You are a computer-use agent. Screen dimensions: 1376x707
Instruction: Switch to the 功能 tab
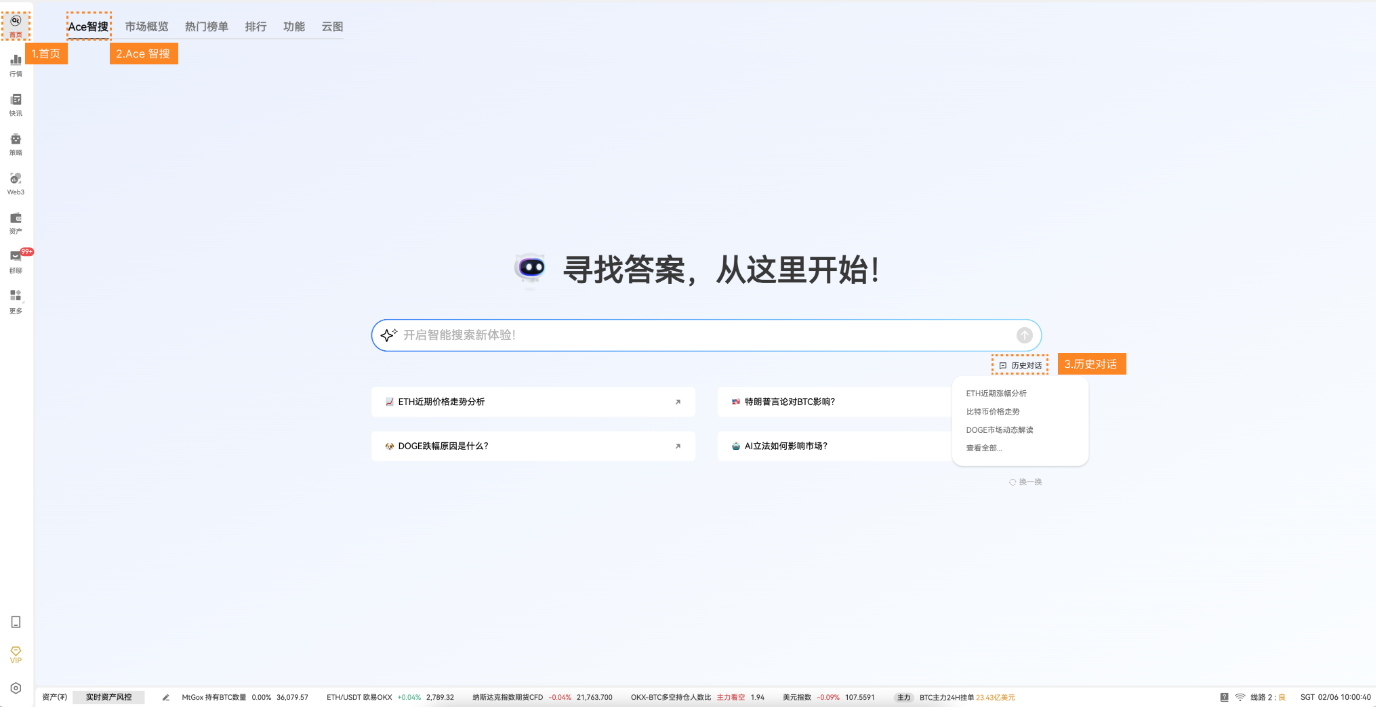click(x=294, y=26)
